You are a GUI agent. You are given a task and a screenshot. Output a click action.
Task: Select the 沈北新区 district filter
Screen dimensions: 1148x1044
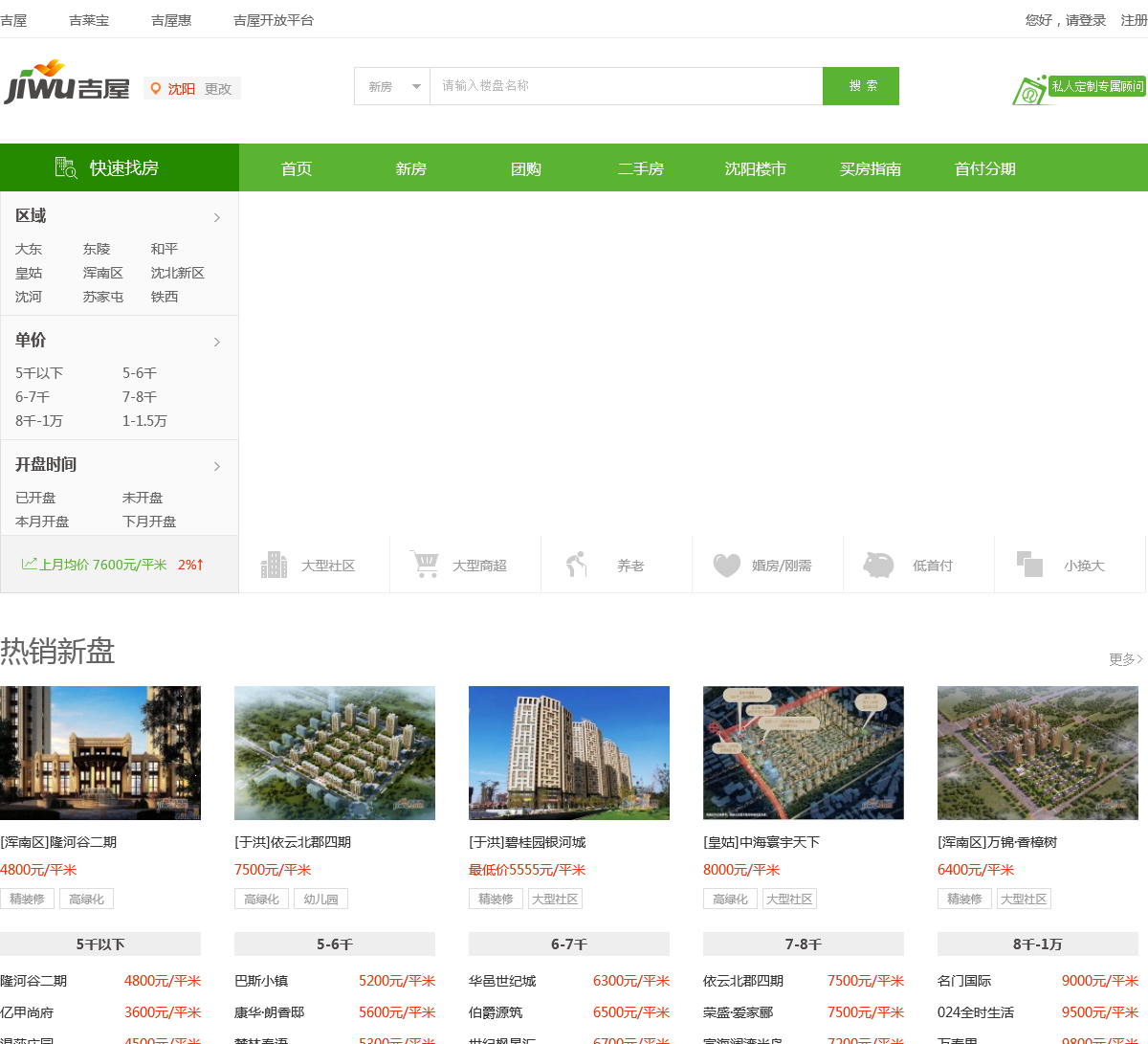pyautogui.click(x=178, y=273)
